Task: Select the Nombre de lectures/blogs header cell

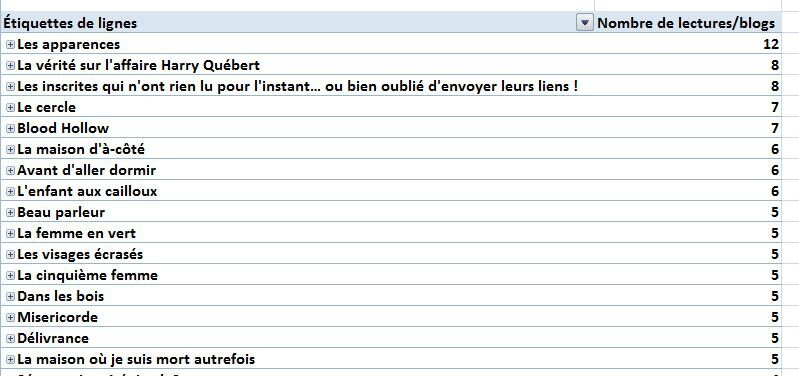Action: point(687,22)
